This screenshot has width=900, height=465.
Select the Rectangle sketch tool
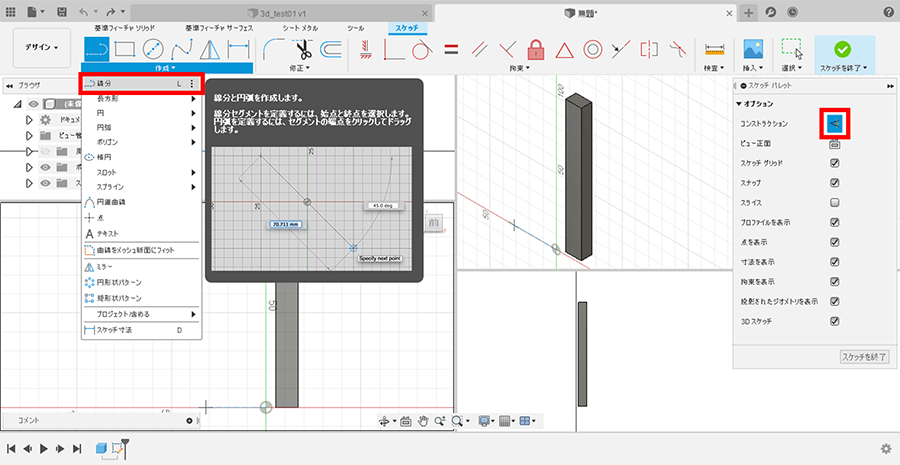(x=125, y=49)
